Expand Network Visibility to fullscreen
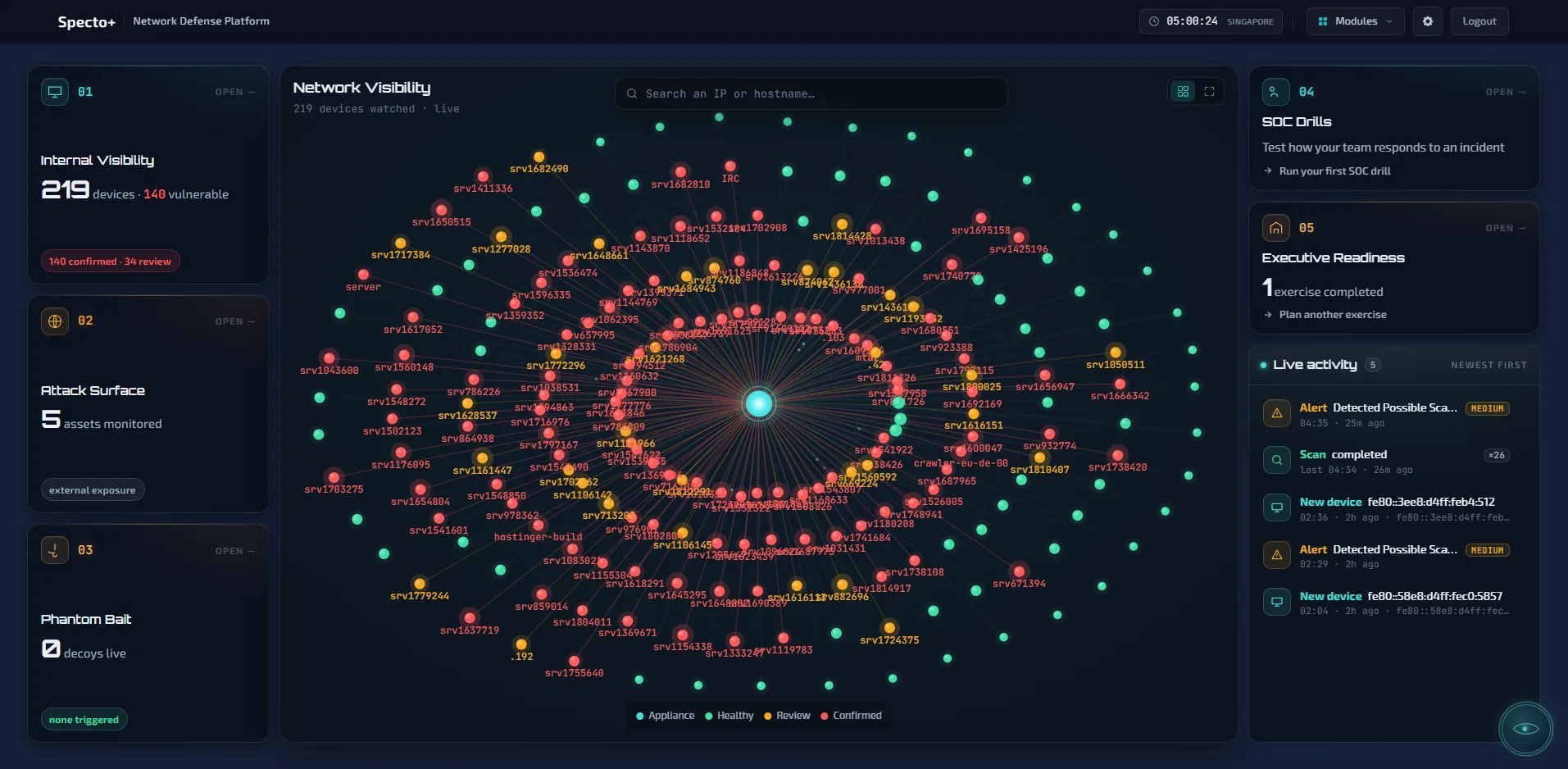 [1209, 92]
